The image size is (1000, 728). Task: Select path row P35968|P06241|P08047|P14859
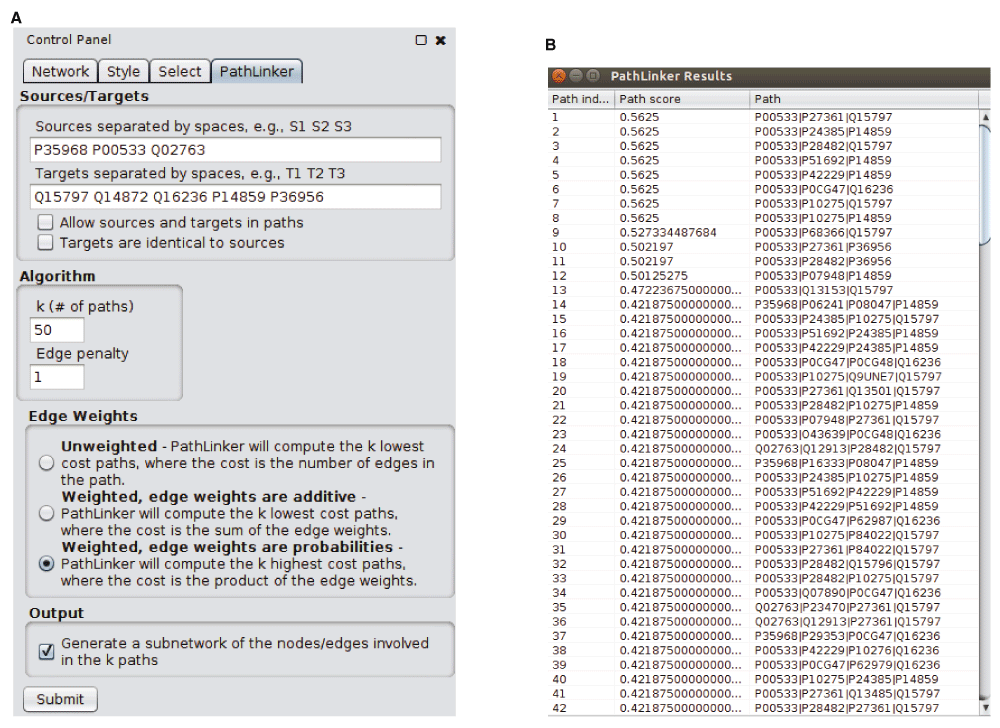pyautogui.click(x=763, y=305)
